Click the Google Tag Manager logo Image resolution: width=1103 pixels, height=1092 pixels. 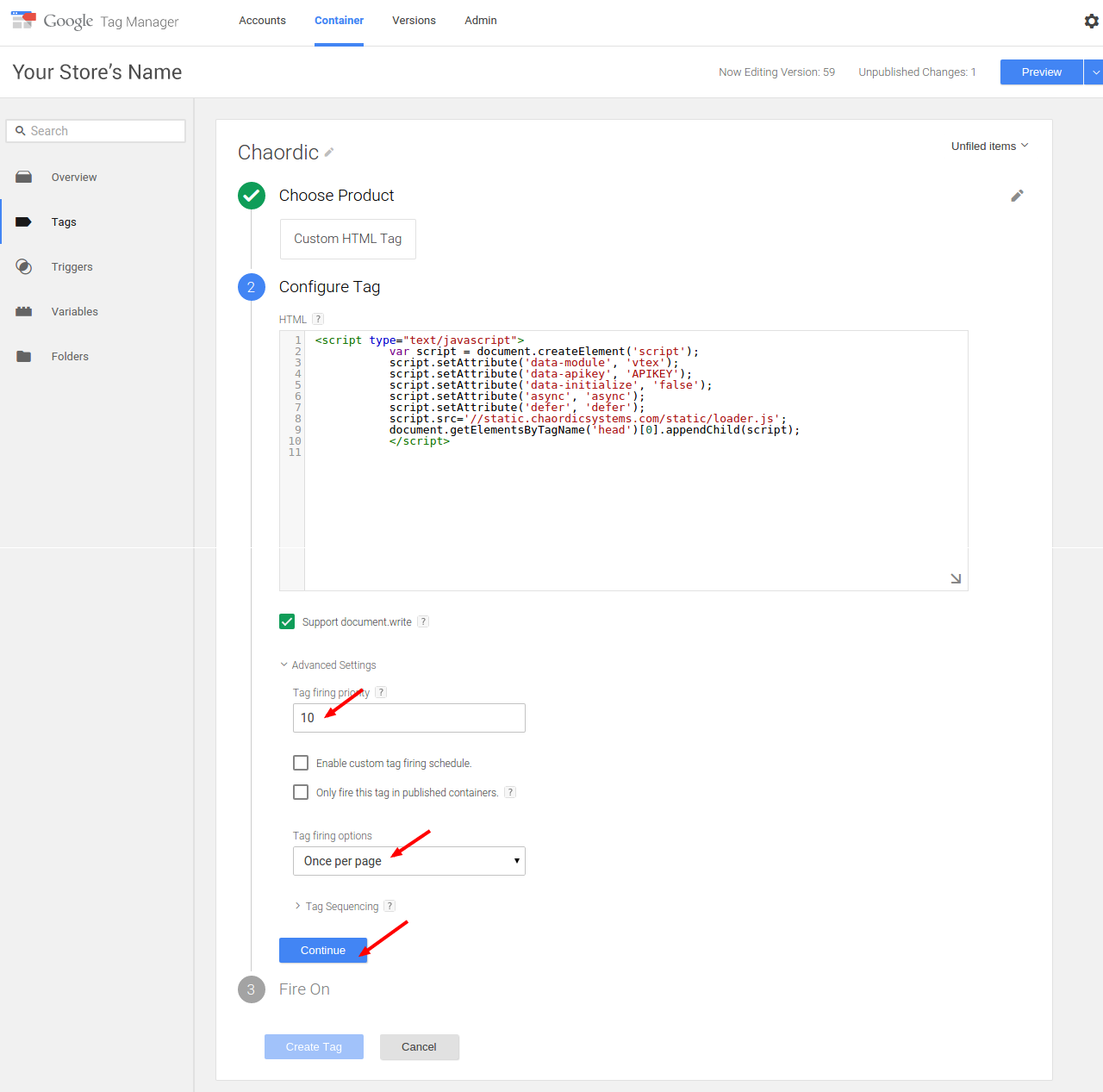95,21
